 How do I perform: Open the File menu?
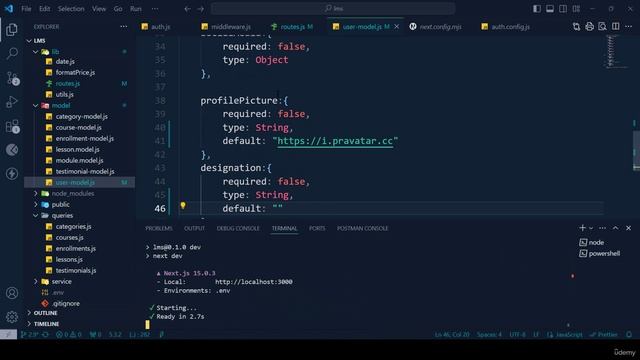(x=26, y=9)
